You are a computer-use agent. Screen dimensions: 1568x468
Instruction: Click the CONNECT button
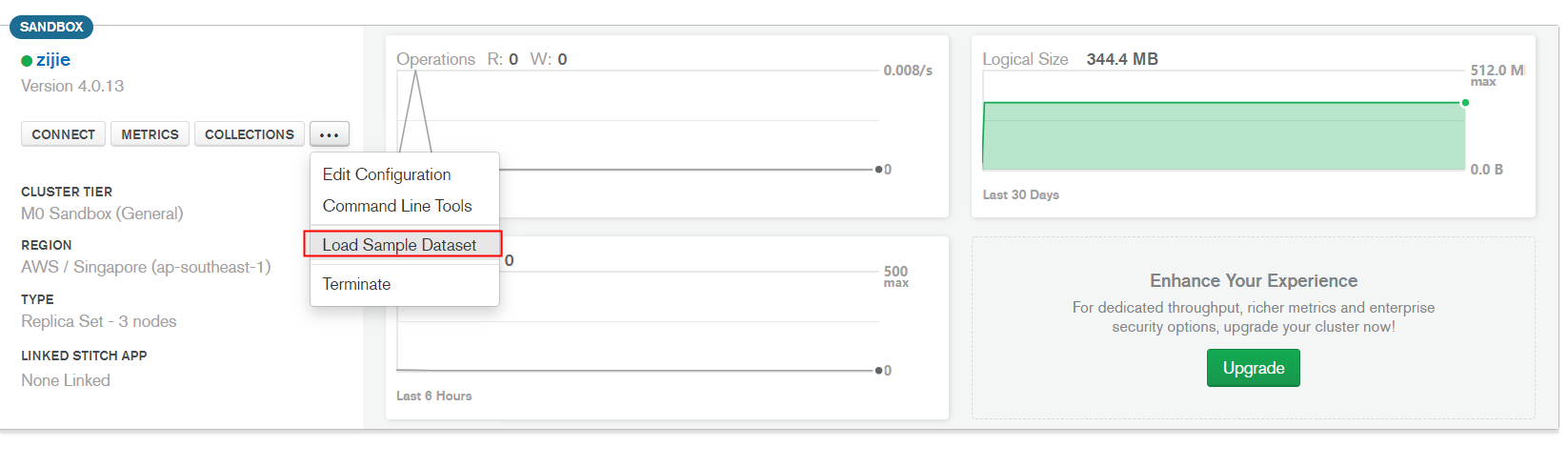(x=64, y=134)
